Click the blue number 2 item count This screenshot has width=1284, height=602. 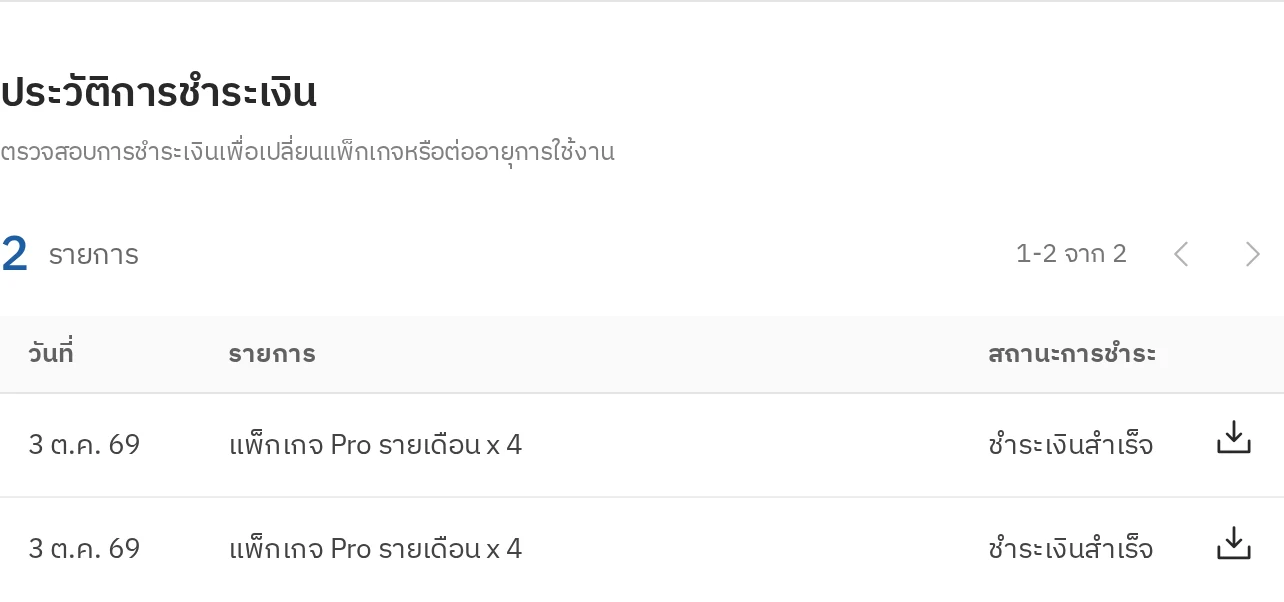(x=14, y=254)
